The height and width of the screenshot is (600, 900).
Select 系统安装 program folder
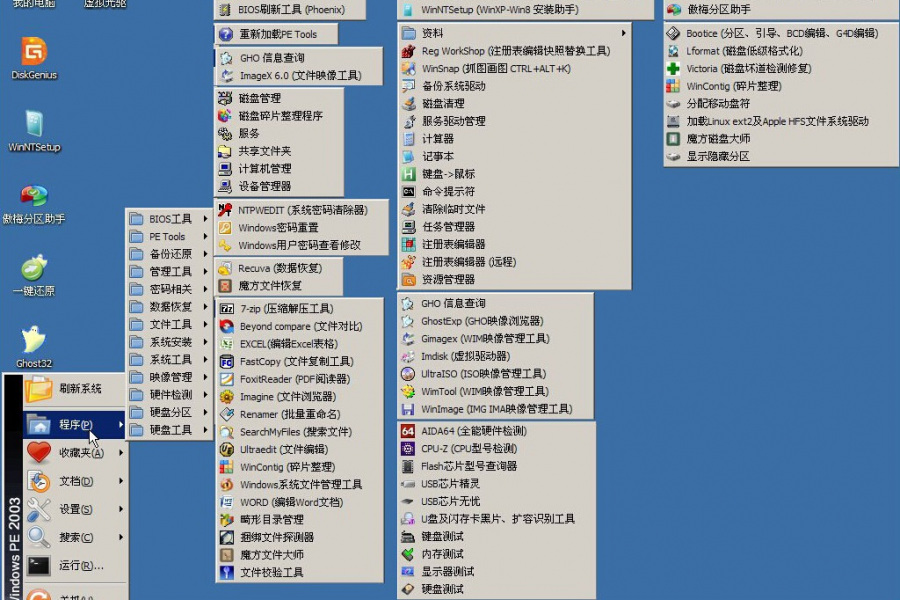[169, 342]
